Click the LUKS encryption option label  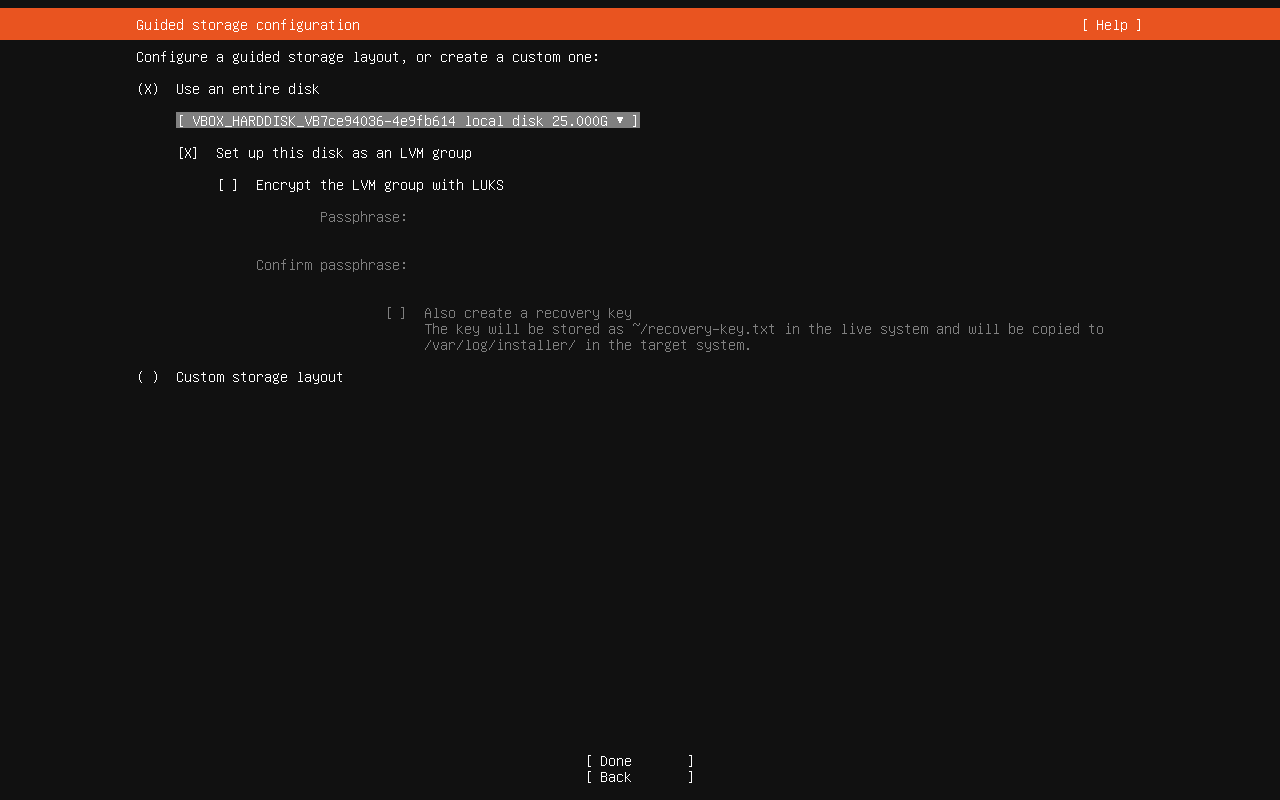coord(380,185)
